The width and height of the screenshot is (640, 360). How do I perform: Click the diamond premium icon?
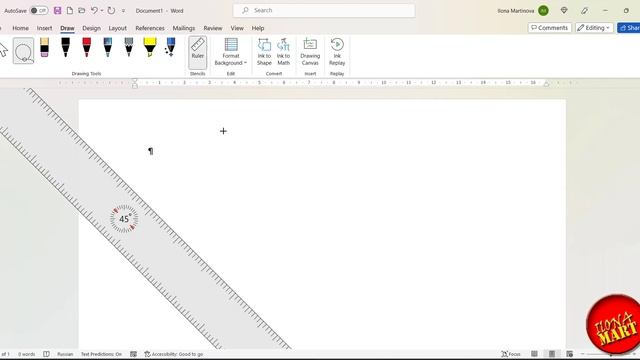[564, 11]
